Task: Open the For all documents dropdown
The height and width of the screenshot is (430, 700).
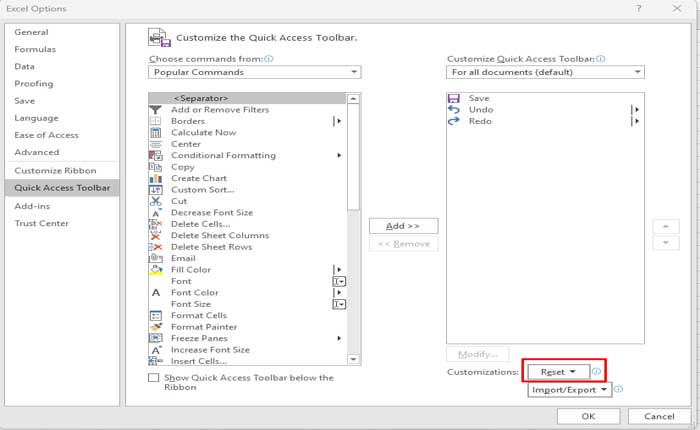Action: (545, 73)
